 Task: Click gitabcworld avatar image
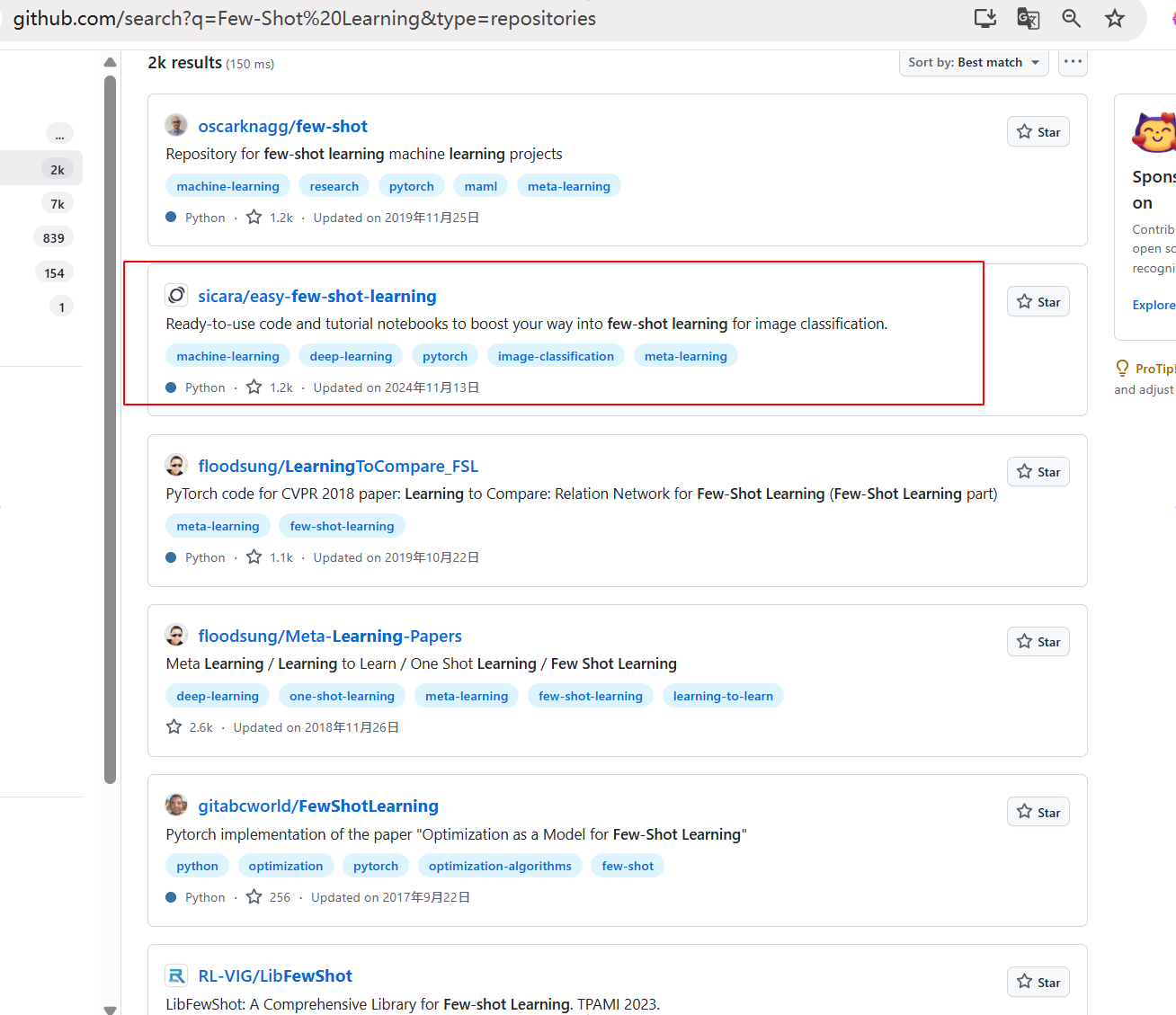176,805
